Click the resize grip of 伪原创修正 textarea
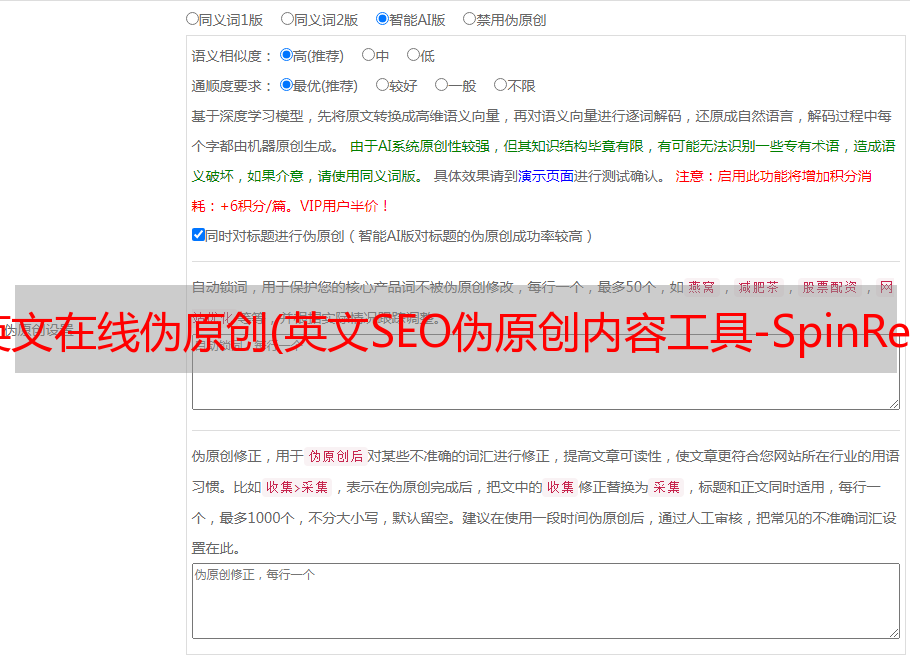The height and width of the screenshot is (658, 911). click(894, 633)
